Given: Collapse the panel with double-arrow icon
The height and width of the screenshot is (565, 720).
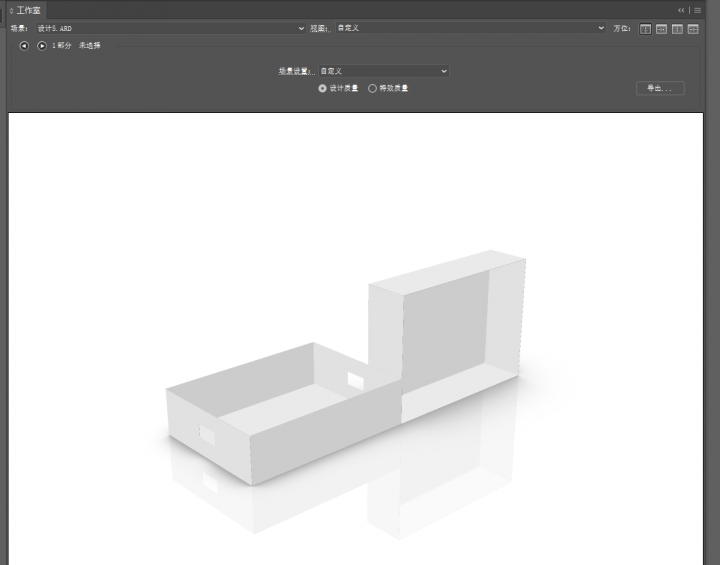Looking at the screenshot, I should pyautogui.click(x=681, y=9).
